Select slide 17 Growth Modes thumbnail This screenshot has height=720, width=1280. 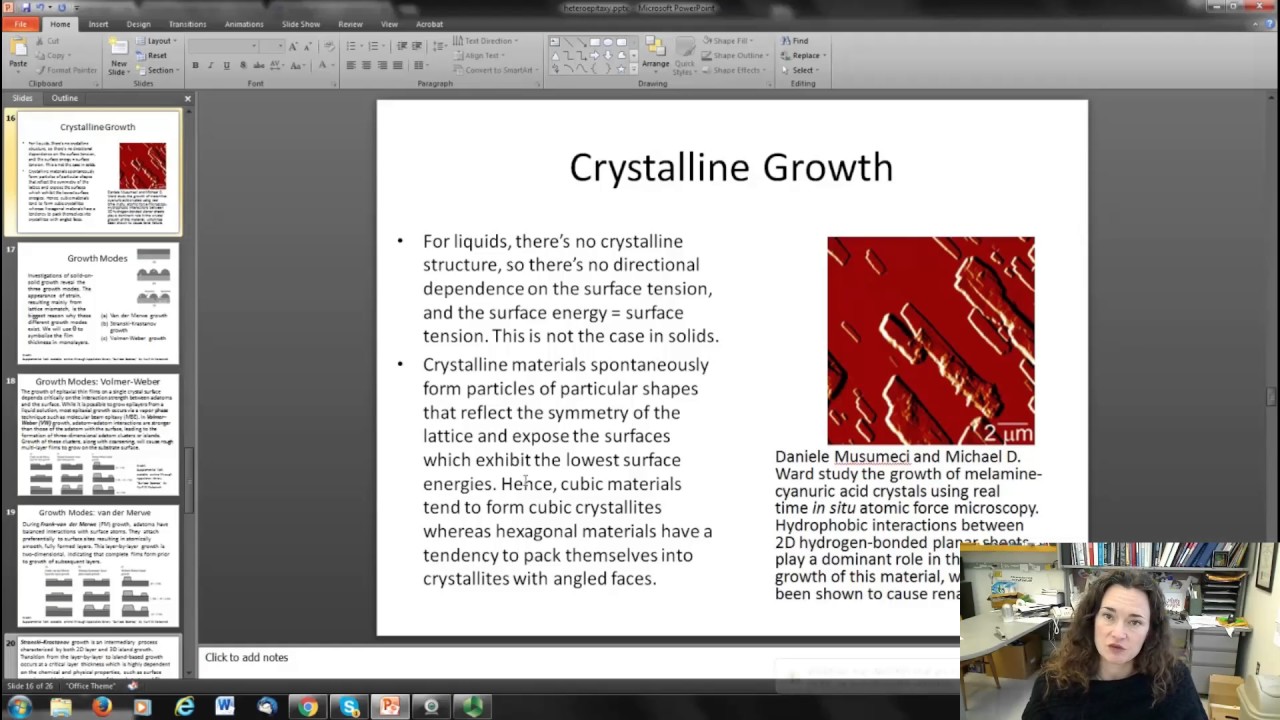pyautogui.click(x=98, y=304)
